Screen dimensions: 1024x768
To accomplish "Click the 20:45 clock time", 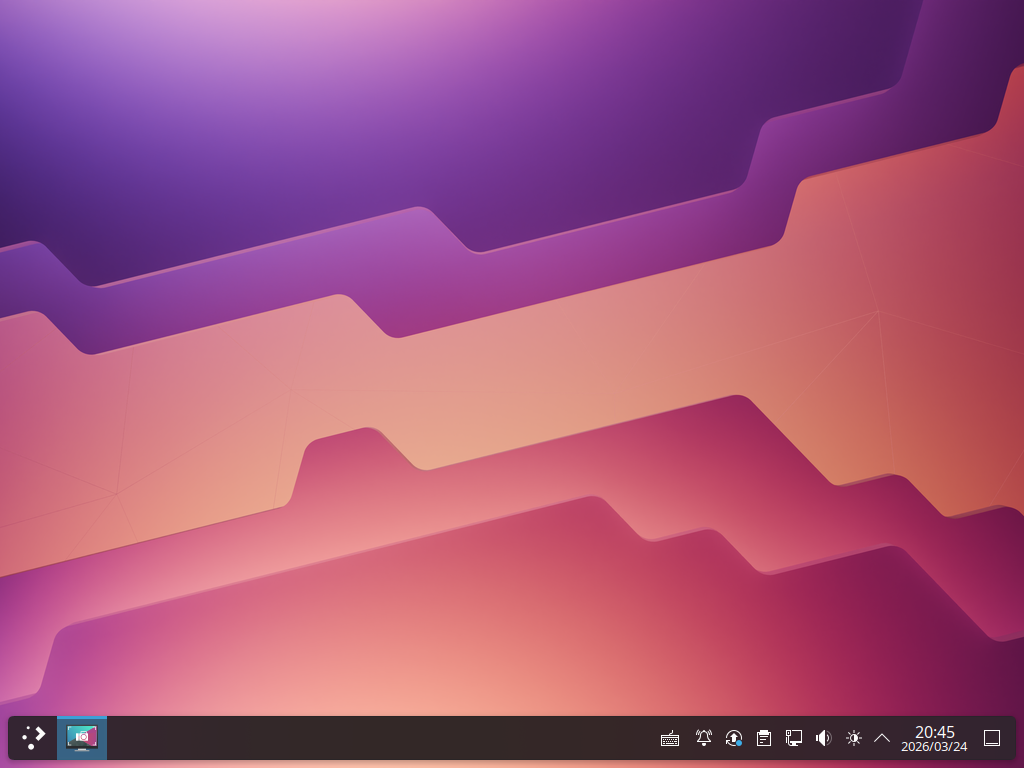I will (x=935, y=732).
